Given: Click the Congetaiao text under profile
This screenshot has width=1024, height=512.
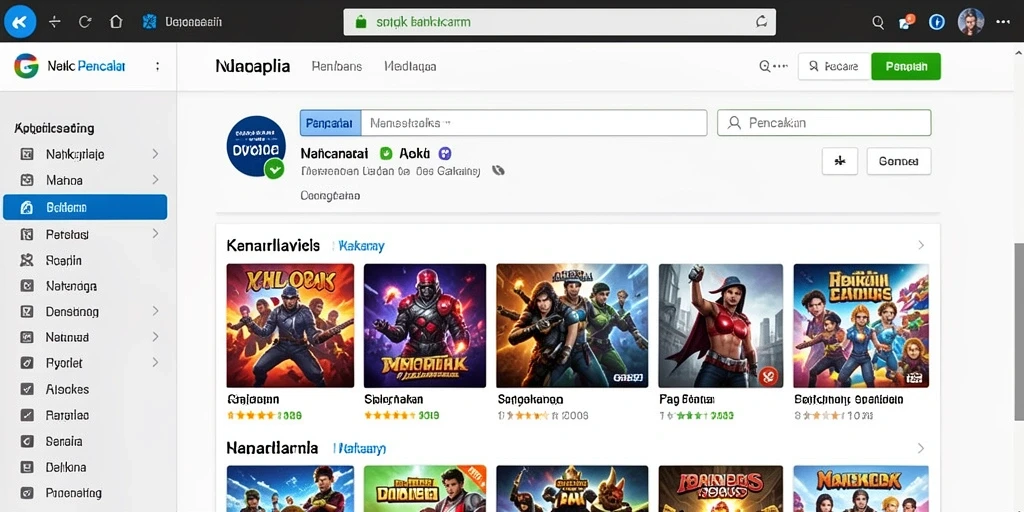Looking at the screenshot, I should tap(330, 195).
